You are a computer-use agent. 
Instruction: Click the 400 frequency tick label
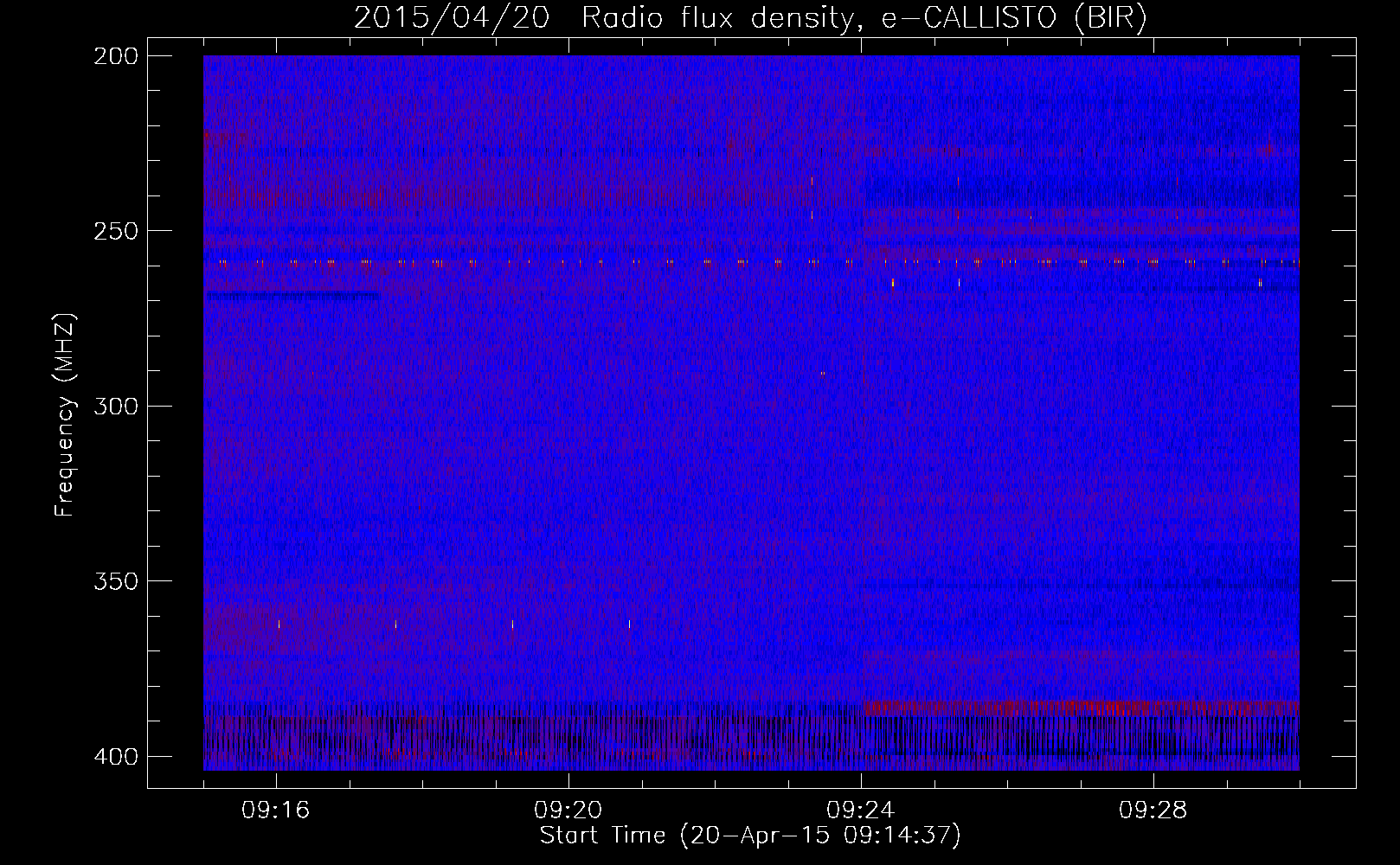116,757
